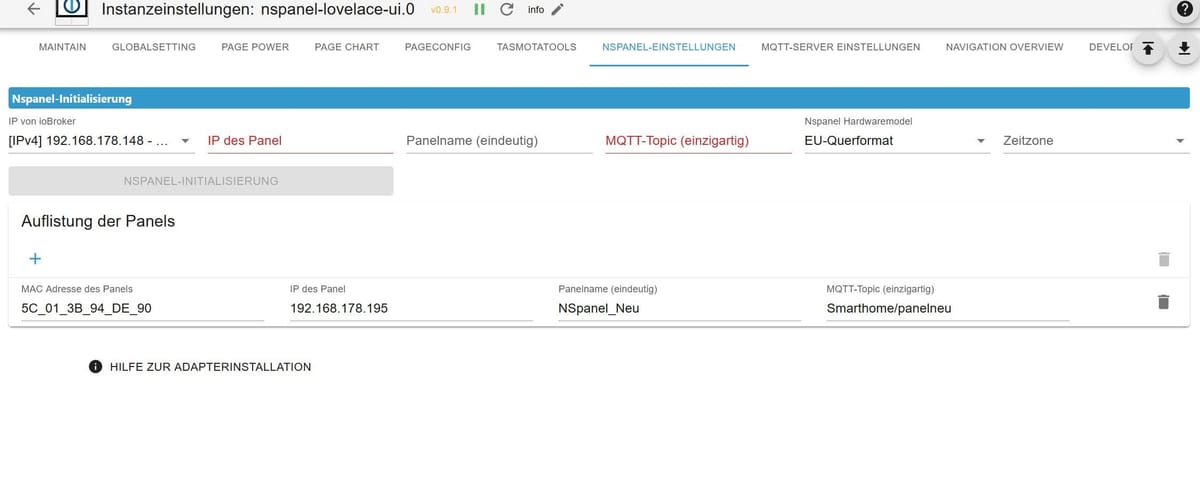Edit MAC address 5C_01_3B_94_DE_90 field
This screenshot has height=489, width=1200.
142,308
